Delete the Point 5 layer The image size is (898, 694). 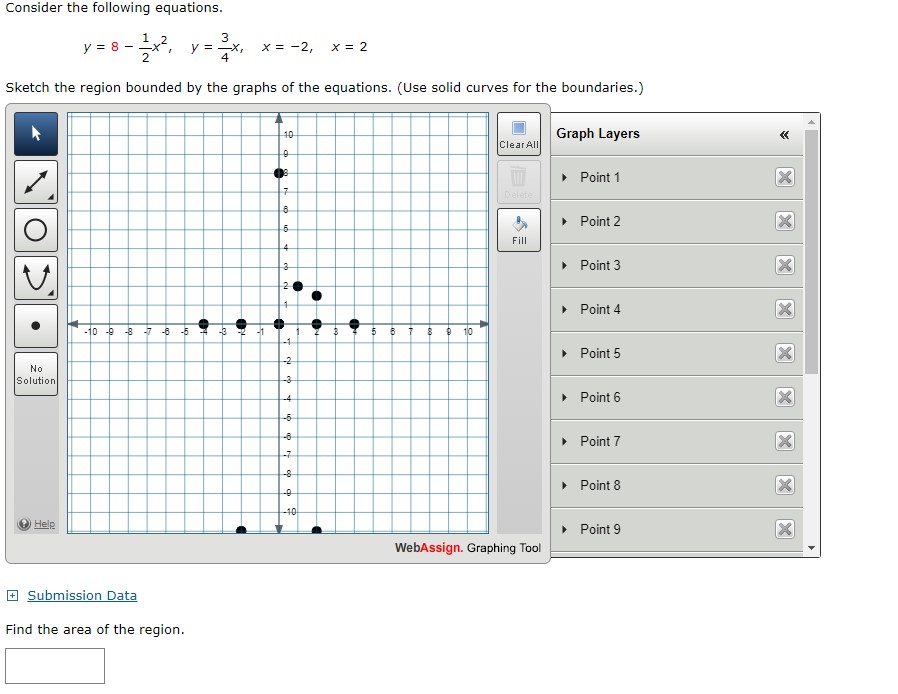pos(785,354)
